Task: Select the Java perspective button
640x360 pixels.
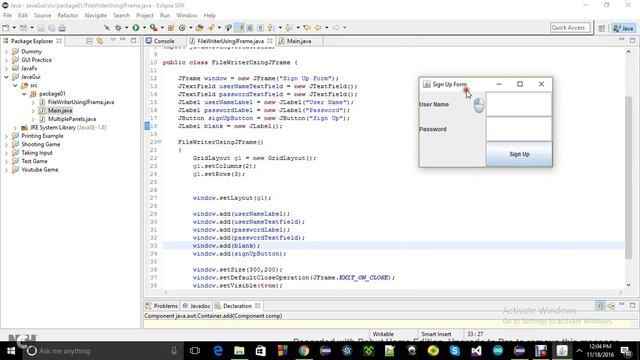Action: (624, 28)
